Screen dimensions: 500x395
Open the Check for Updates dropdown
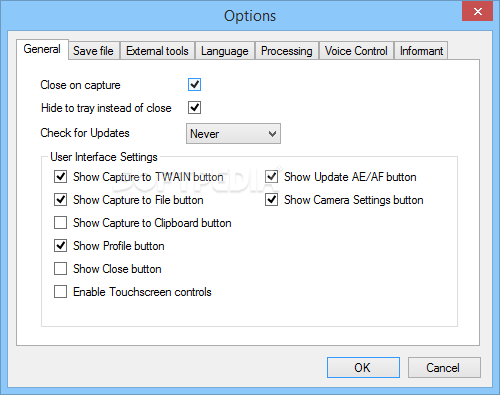[233, 134]
